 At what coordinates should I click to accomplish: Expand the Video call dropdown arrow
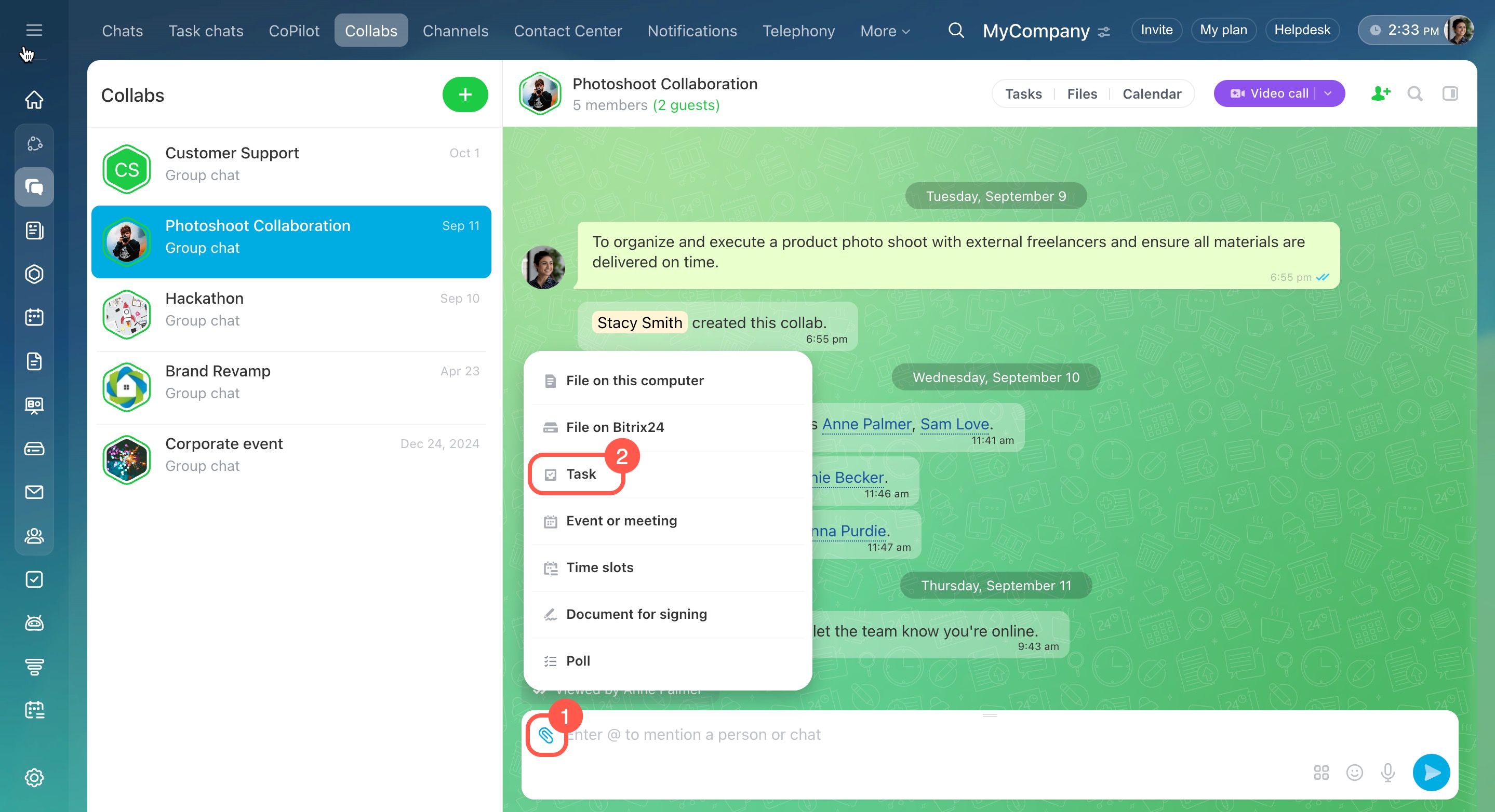pyautogui.click(x=1328, y=93)
